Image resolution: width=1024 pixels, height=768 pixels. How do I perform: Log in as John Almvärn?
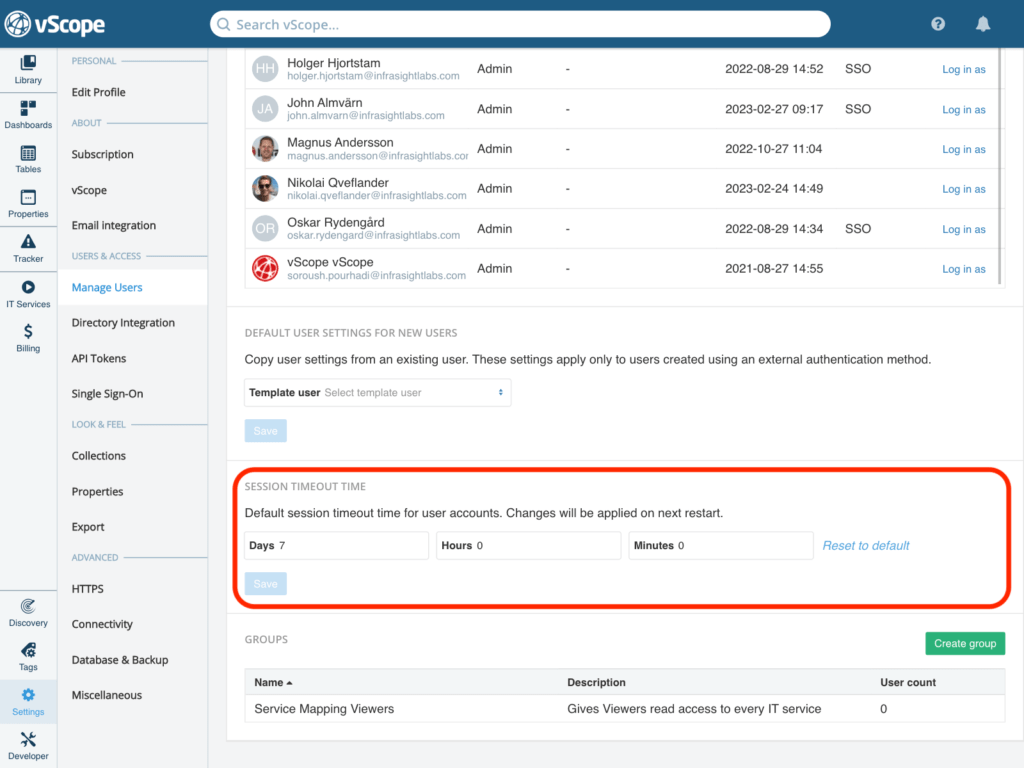(x=964, y=110)
